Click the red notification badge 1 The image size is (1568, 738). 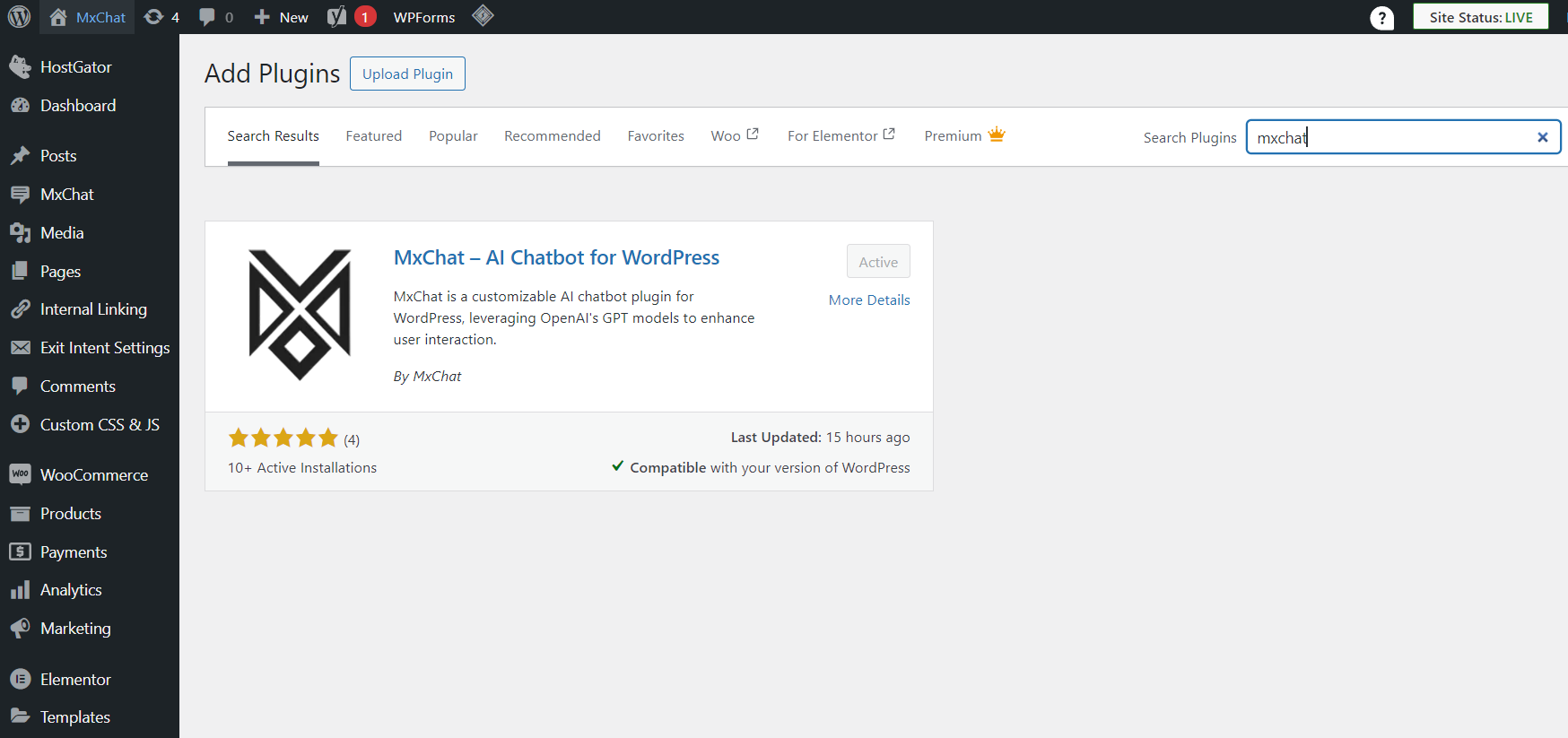coord(365,17)
